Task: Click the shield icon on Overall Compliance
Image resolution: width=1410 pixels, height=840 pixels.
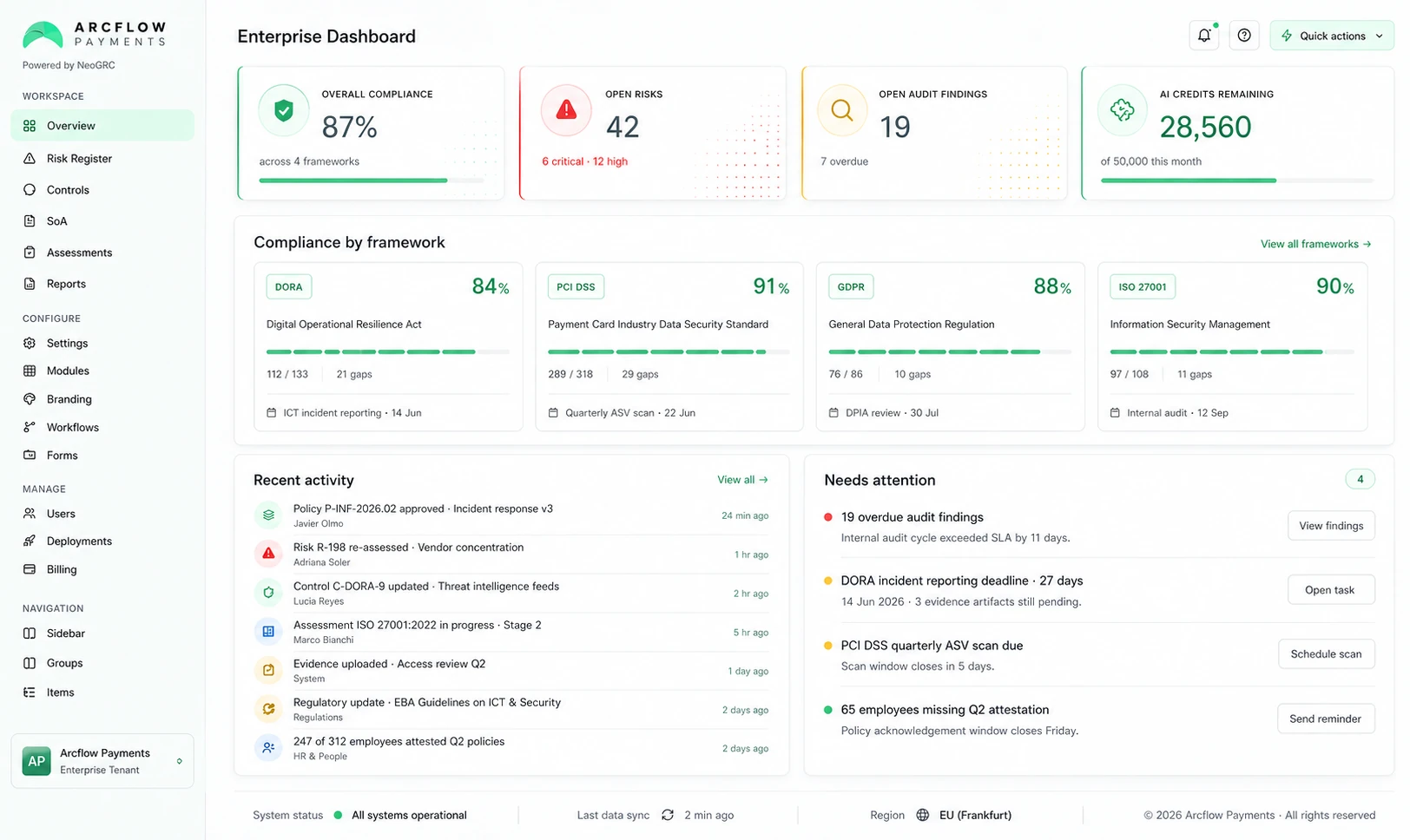Action: click(284, 110)
